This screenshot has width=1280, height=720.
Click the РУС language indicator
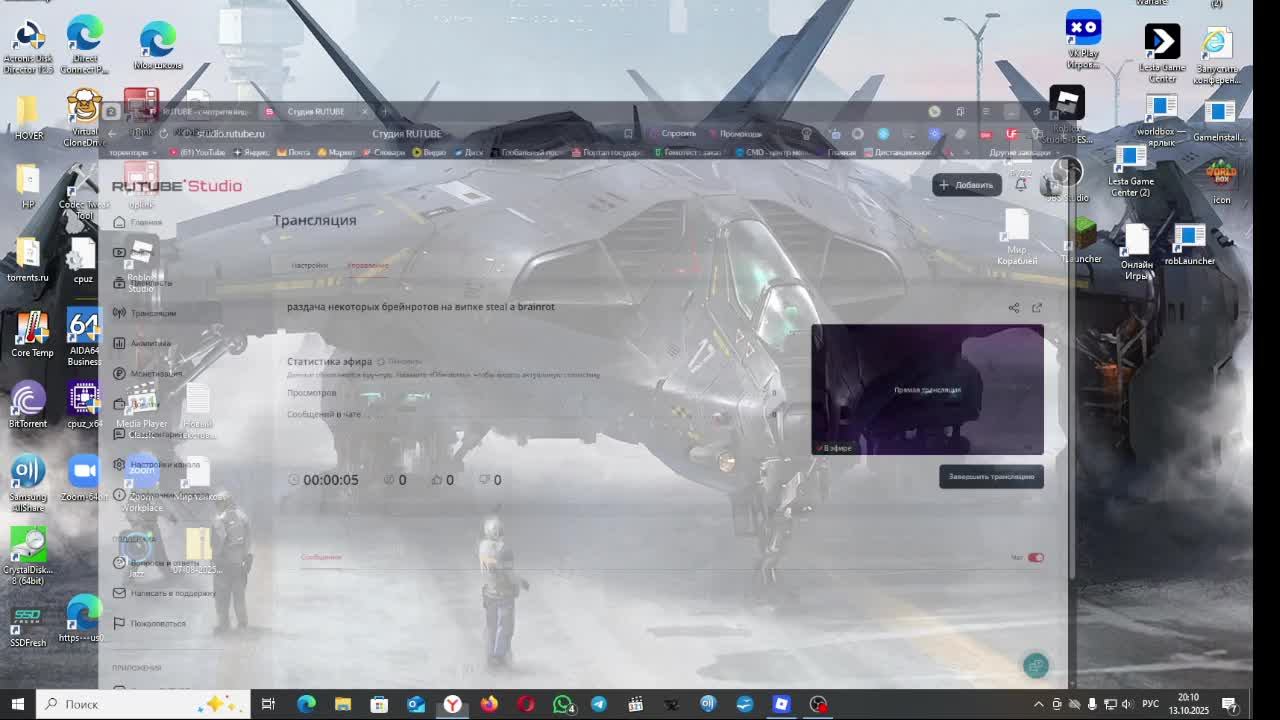click(1150, 704)
